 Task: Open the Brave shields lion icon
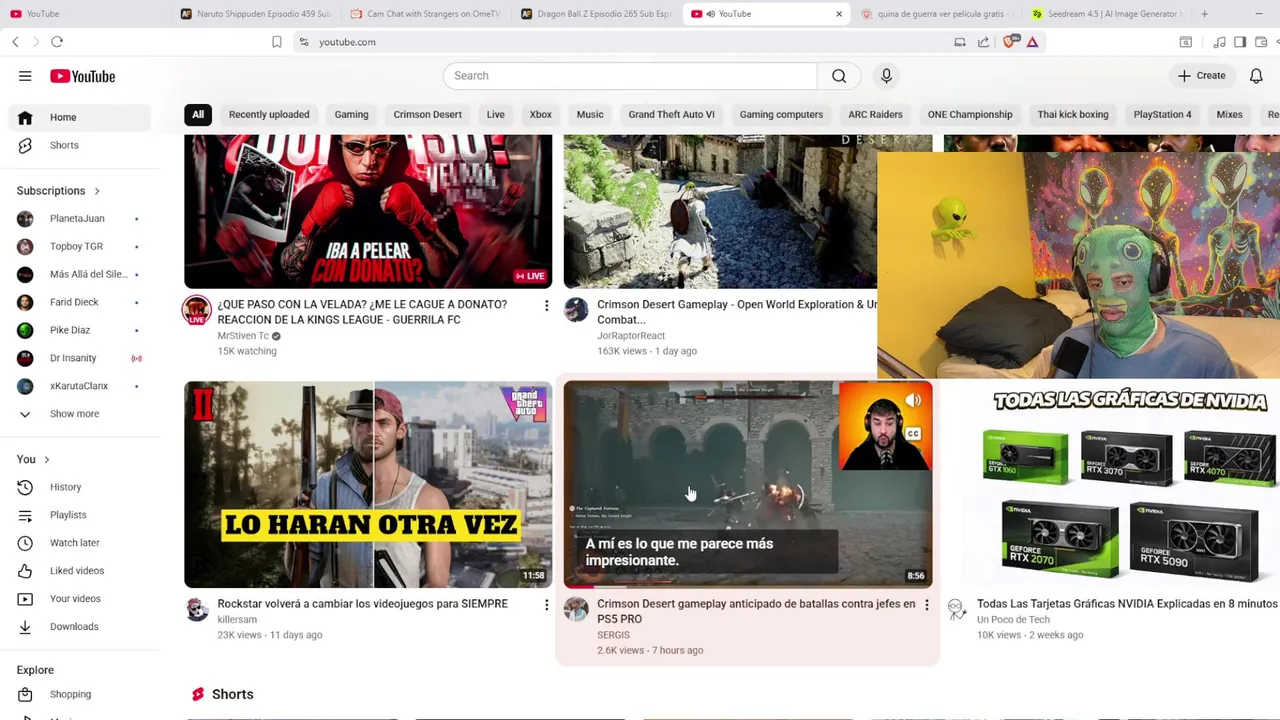pos(1009,42)
